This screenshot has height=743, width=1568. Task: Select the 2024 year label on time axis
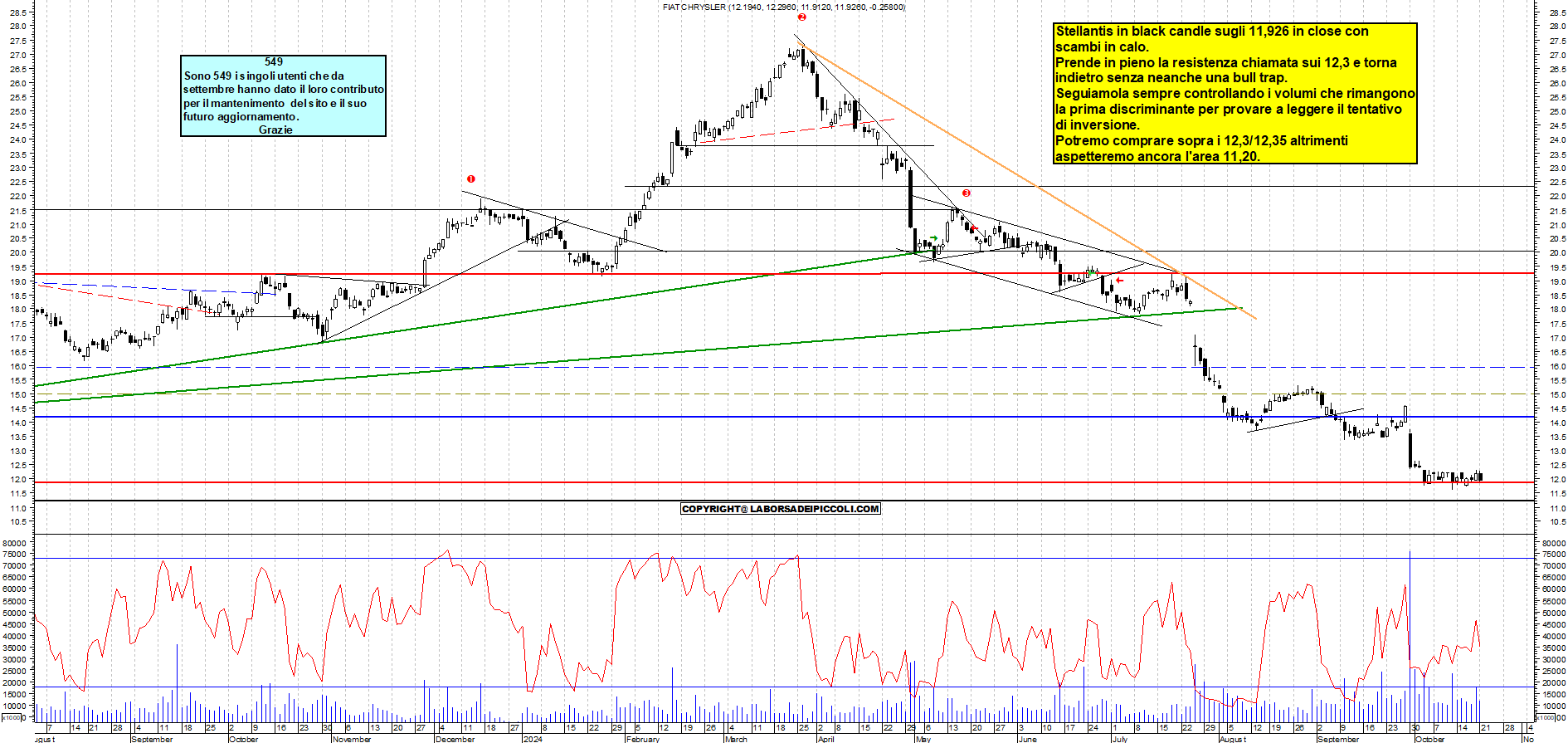pyautogui.click(x=533, y=738)
